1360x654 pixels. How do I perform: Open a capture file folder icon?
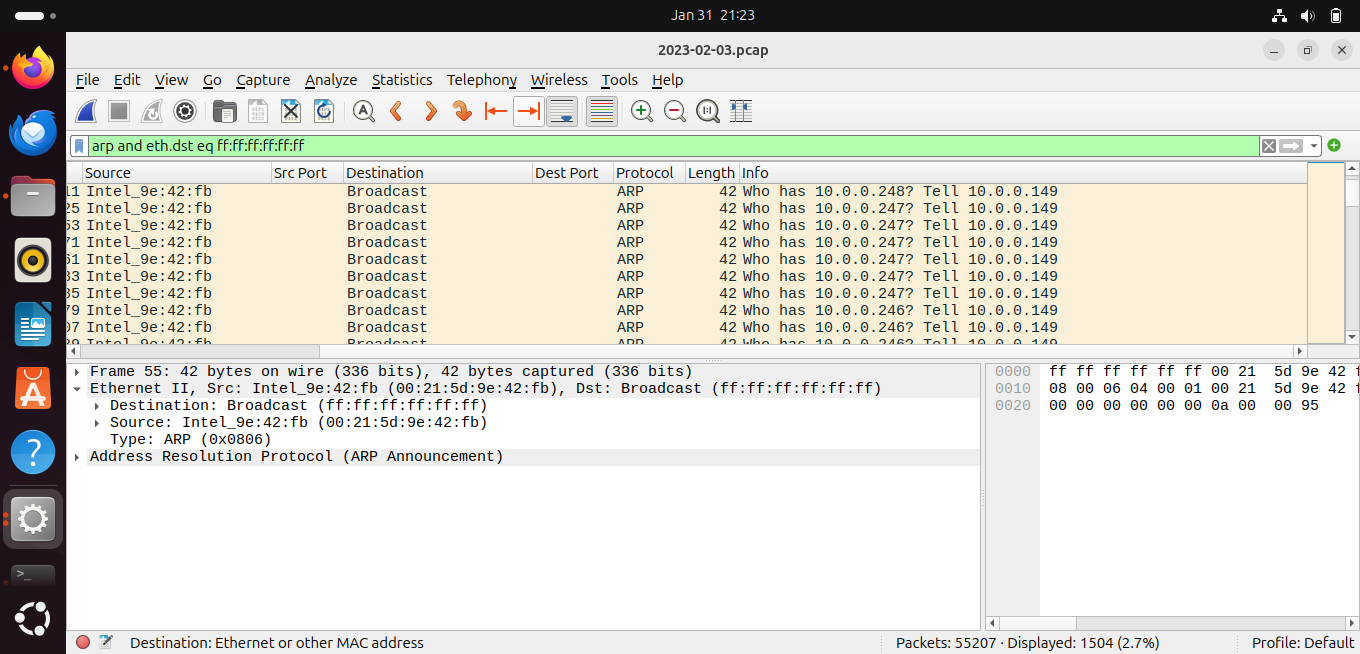225,111
